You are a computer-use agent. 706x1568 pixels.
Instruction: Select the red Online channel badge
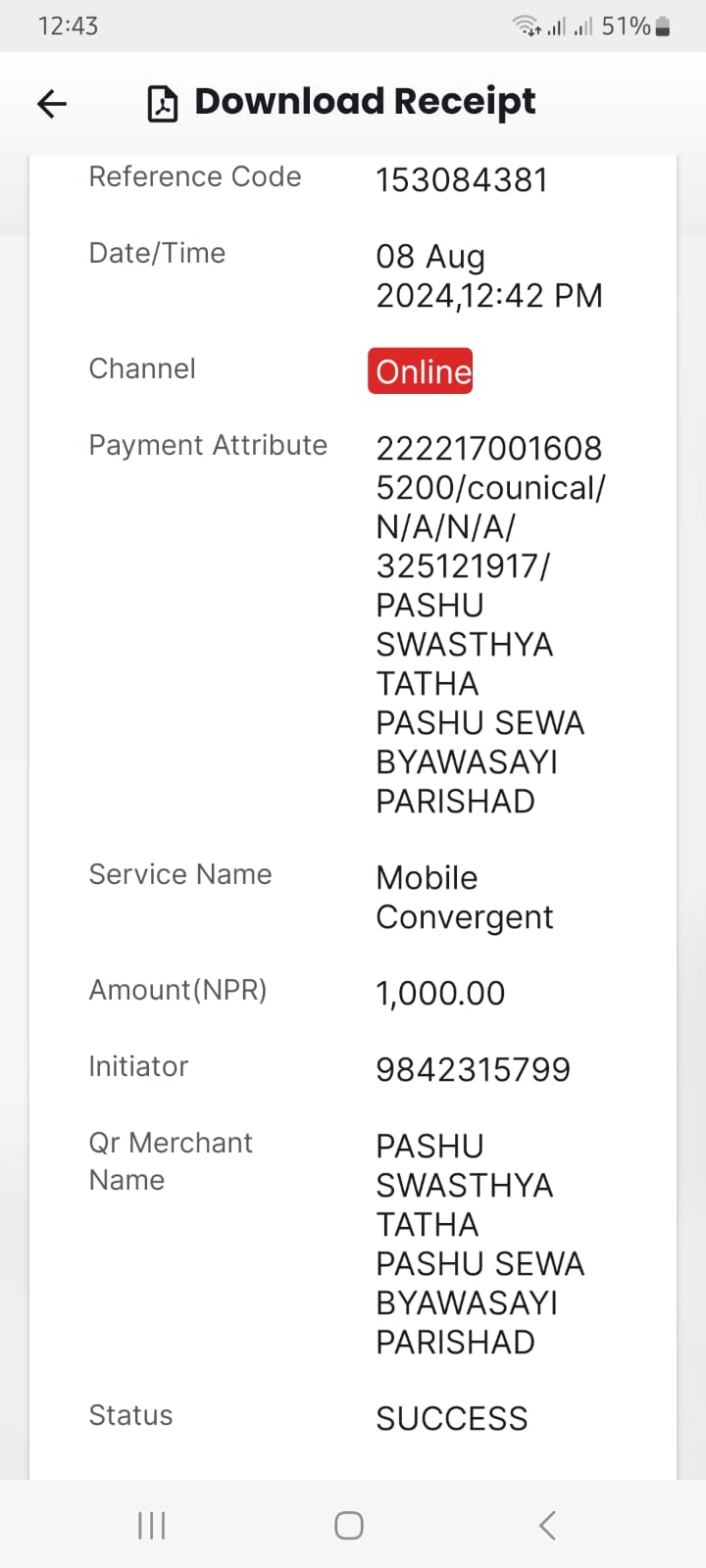point(421,370)
